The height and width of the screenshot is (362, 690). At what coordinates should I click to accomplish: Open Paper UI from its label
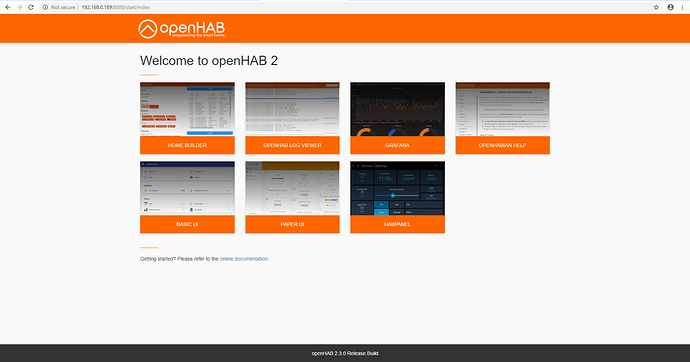pyautogui.click(x=292, y=224)
